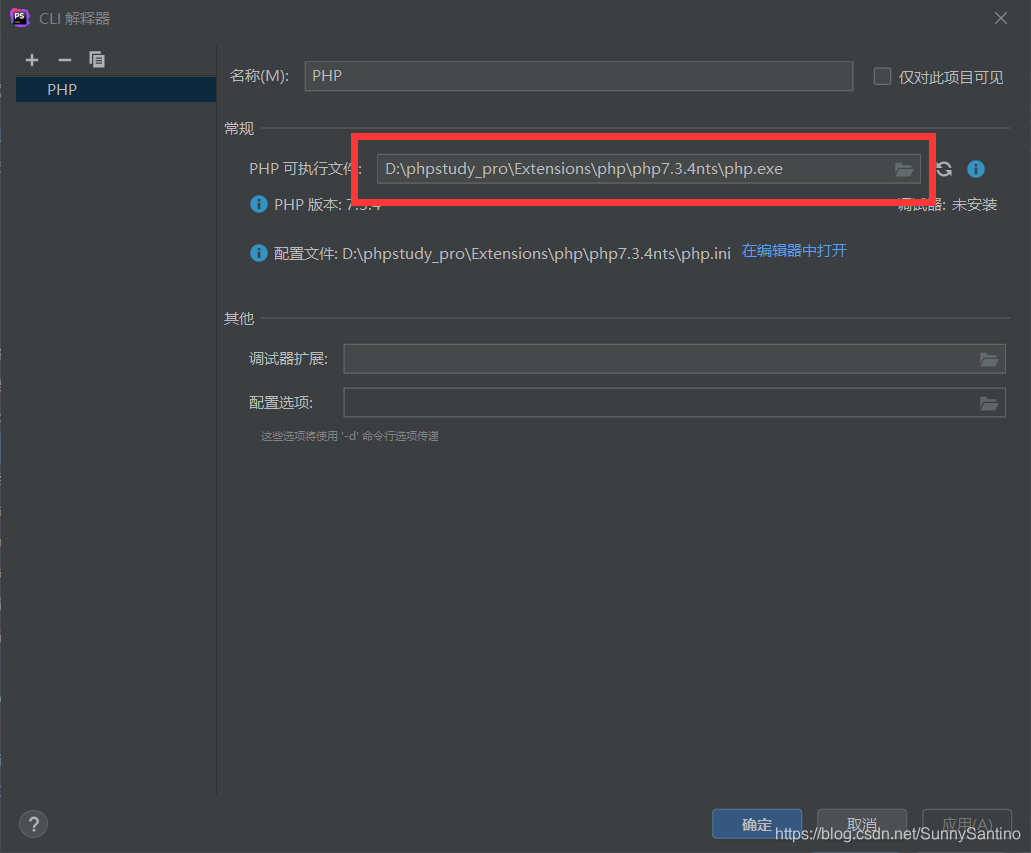
Task: Browse for a configuration options file
Action: [x=989, y=402]
